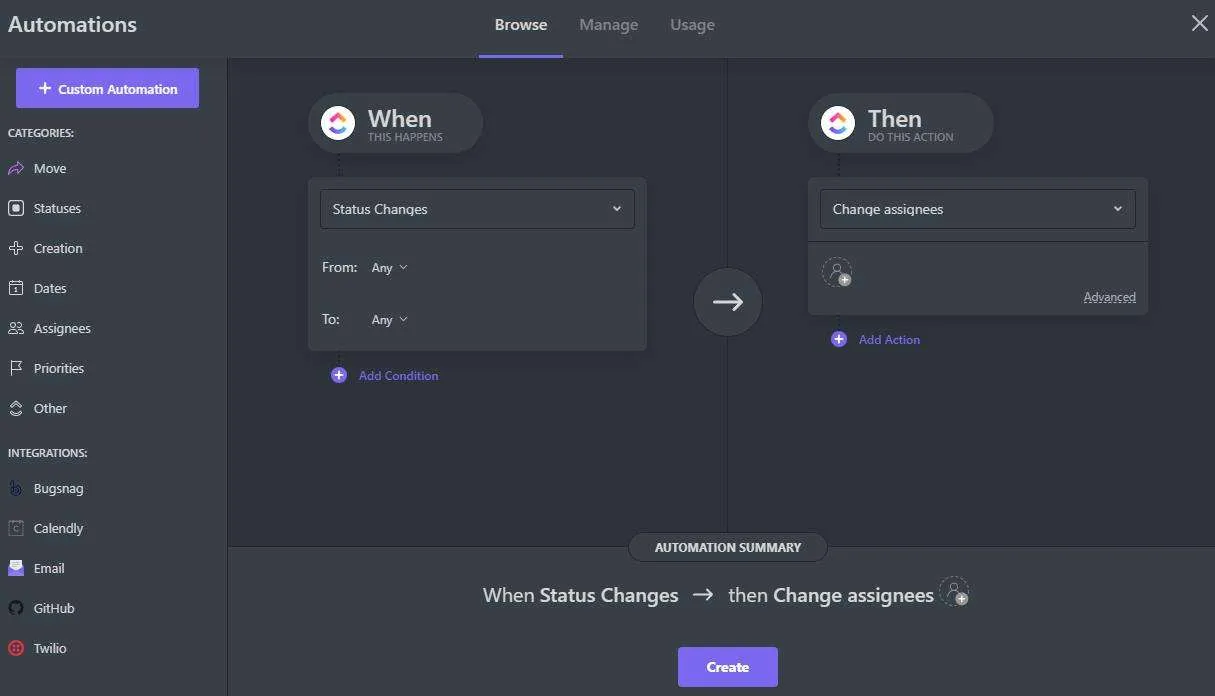1215x696 pixels.
Task: Click the Automations title text
Action: click(x=73, y=25)
